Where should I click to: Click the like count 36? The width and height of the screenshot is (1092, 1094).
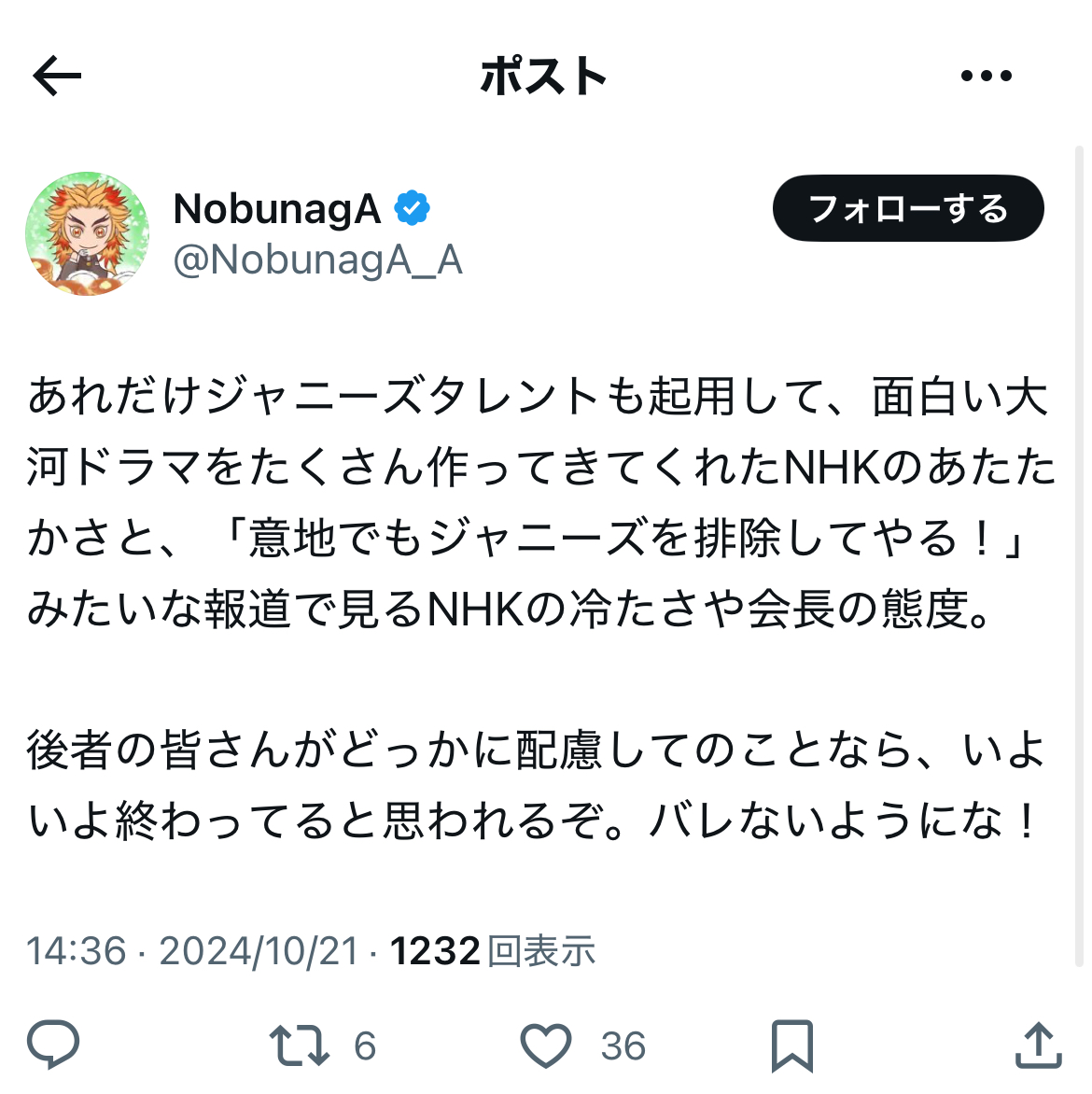(623, 1045)
